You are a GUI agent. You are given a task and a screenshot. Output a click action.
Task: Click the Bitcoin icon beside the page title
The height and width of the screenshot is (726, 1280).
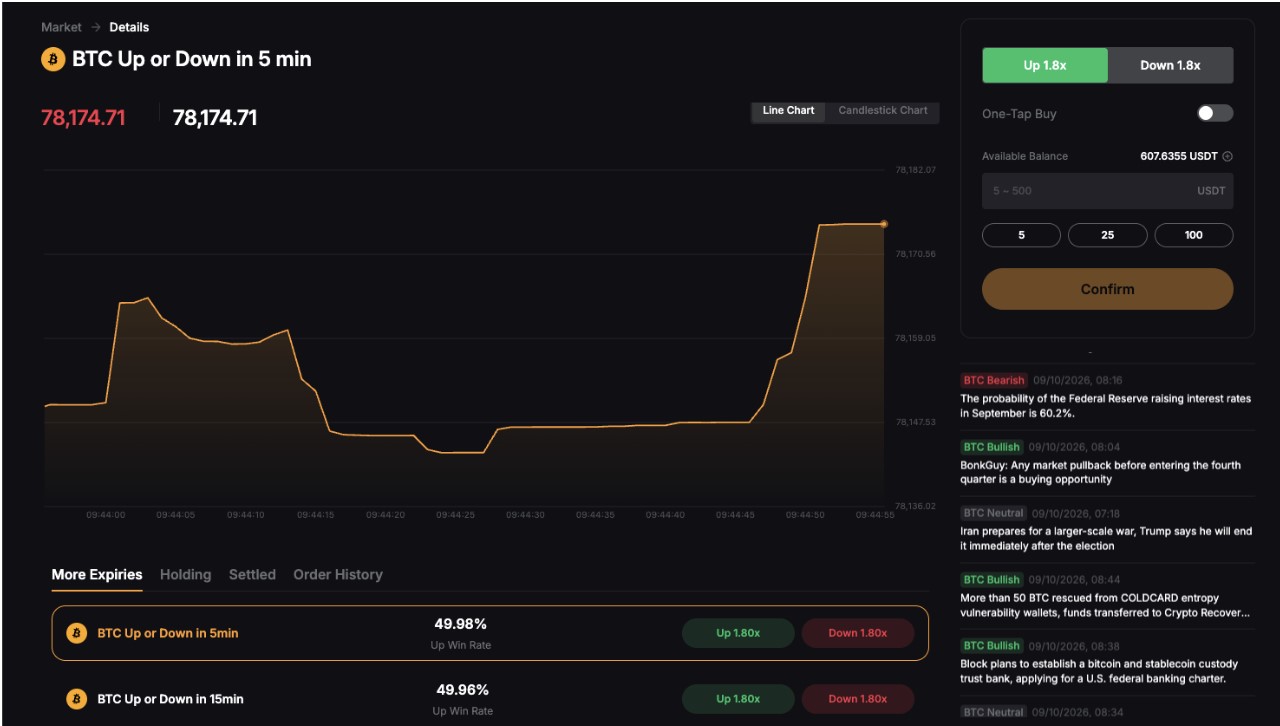pyautogui.click(x=53, y=59)
